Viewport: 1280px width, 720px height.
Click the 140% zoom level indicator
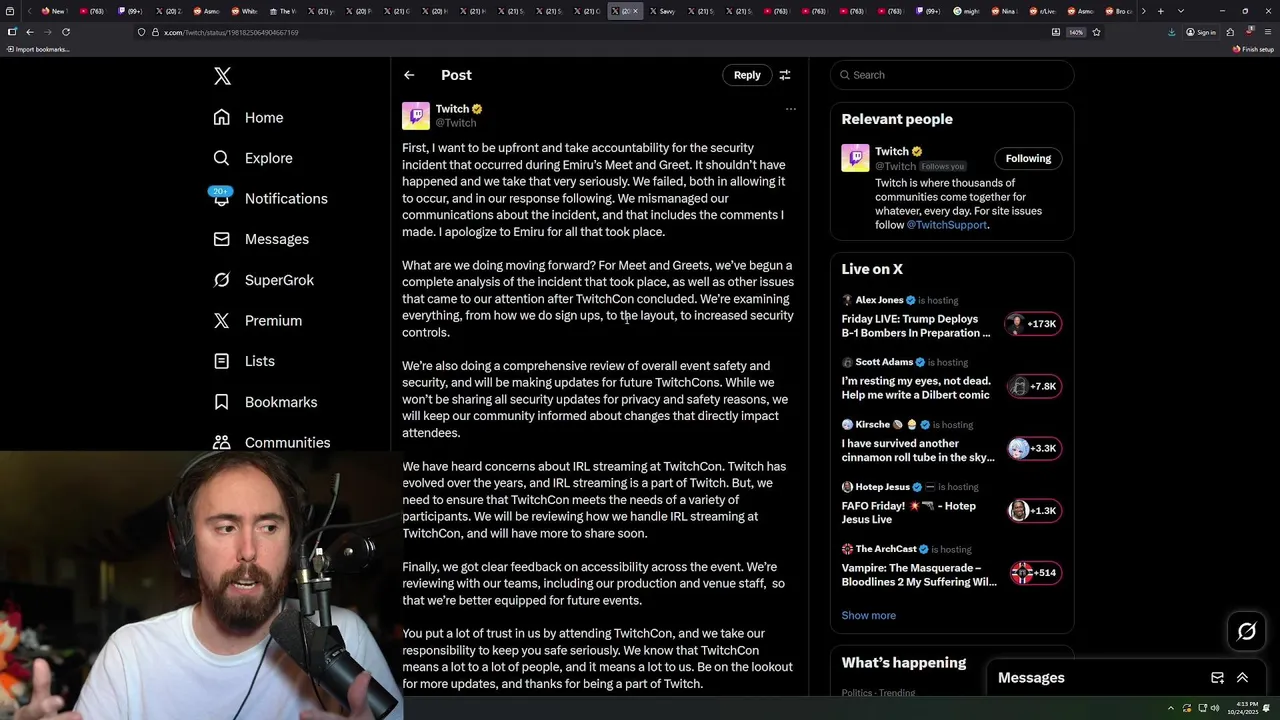[x=1076, y=32]
